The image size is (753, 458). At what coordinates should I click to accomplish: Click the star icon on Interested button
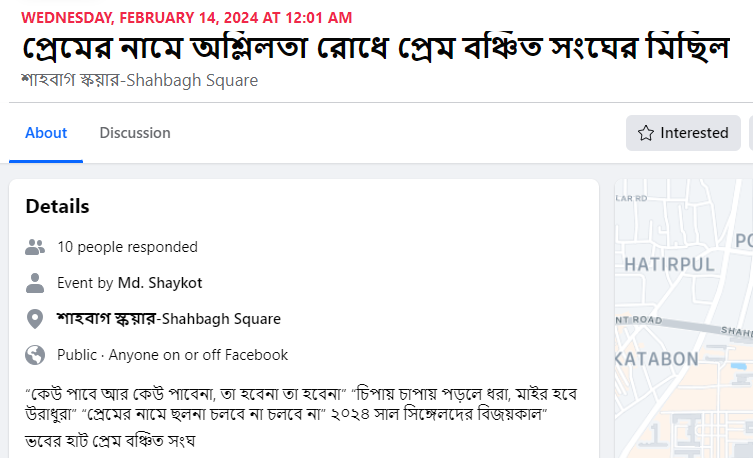point(646,133)
